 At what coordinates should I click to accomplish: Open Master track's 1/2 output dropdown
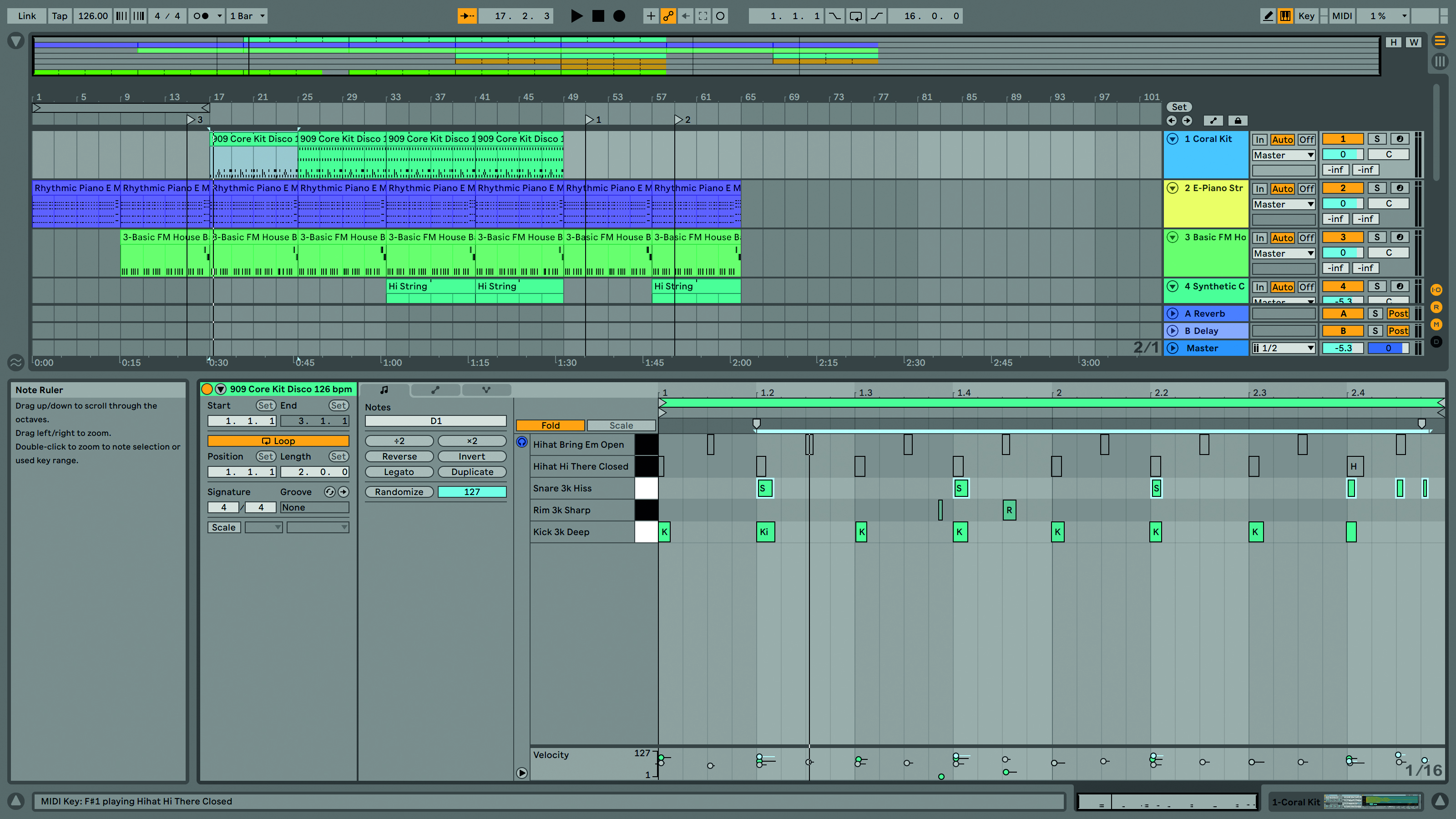tap(1284, 348)
